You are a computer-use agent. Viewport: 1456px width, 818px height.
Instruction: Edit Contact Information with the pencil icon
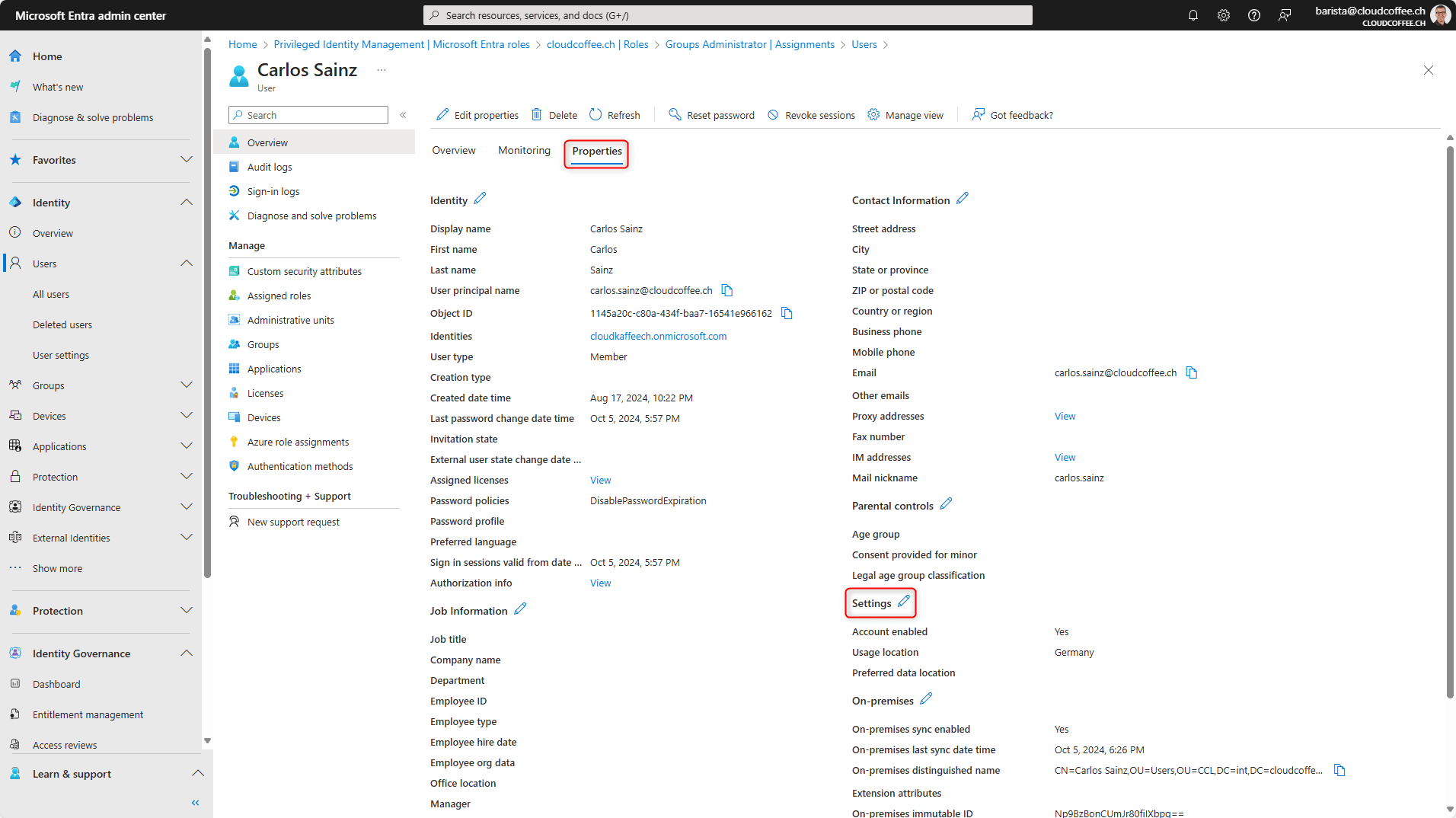point(963,198)
